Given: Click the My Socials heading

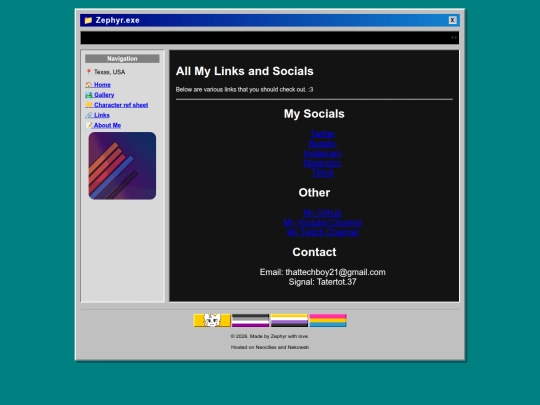Looking at the screenshot, I should 314,114.
